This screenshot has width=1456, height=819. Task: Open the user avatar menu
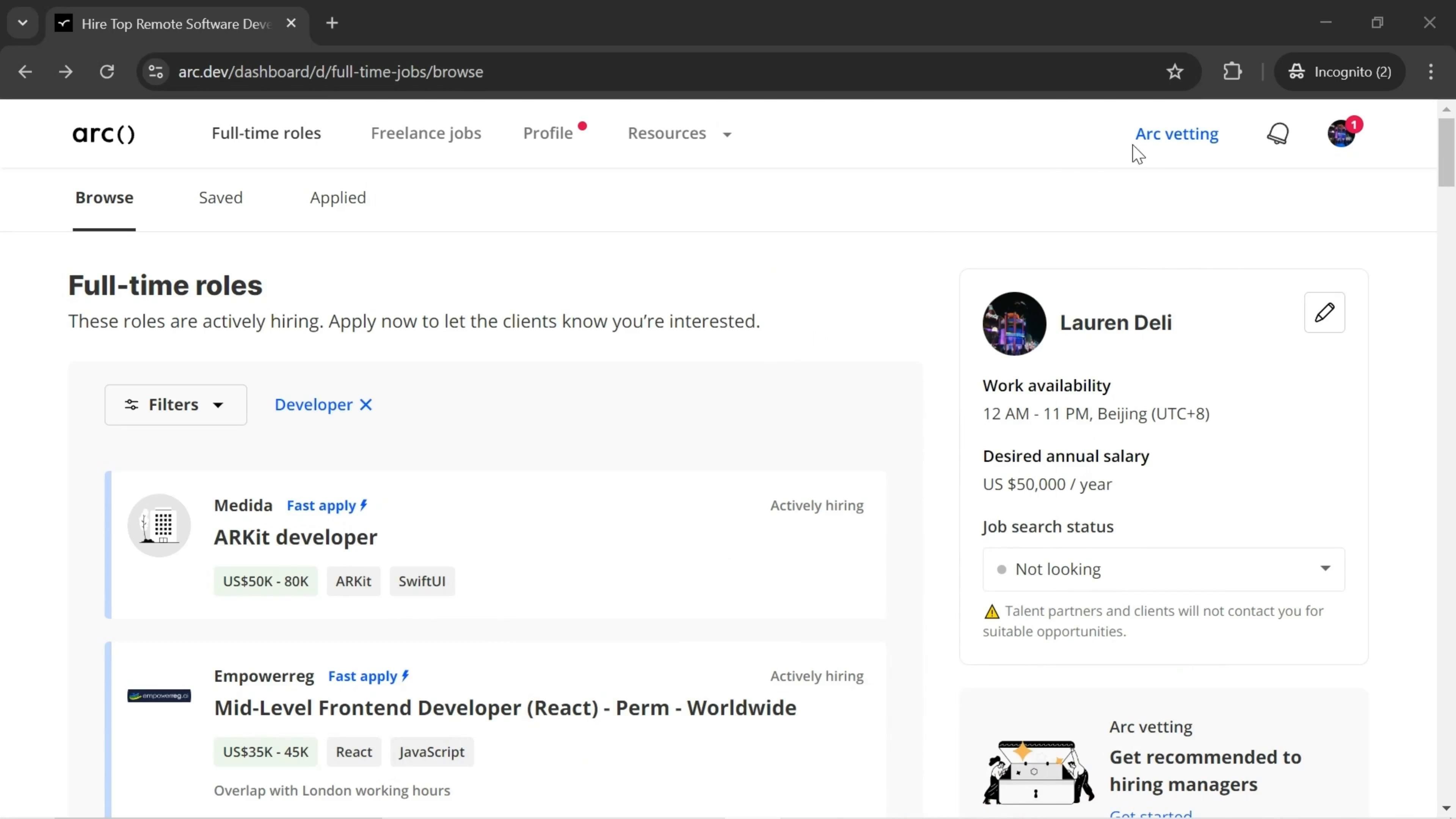tap(1341, 134)
